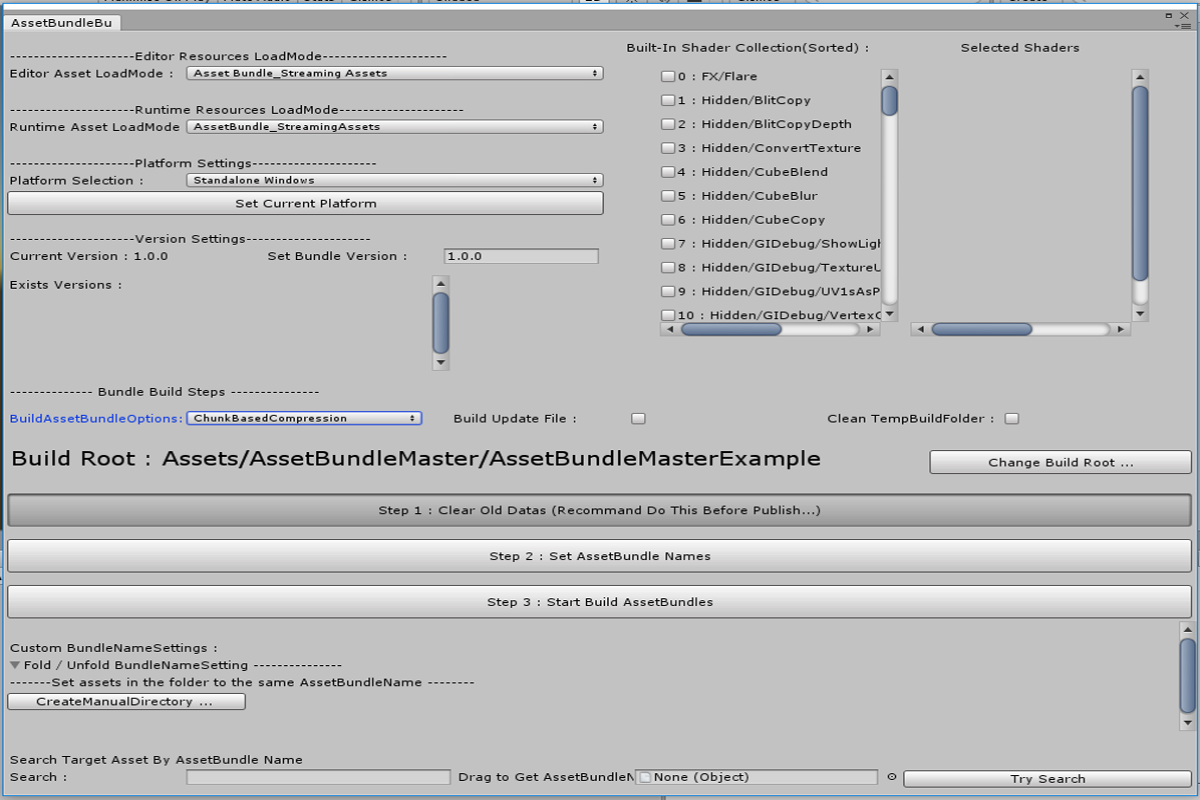Viewport: 1200px width, 800px height.
Task: Click right arrow of Selected Shaders horizontal scrollbar
Action: [1122, 329]
